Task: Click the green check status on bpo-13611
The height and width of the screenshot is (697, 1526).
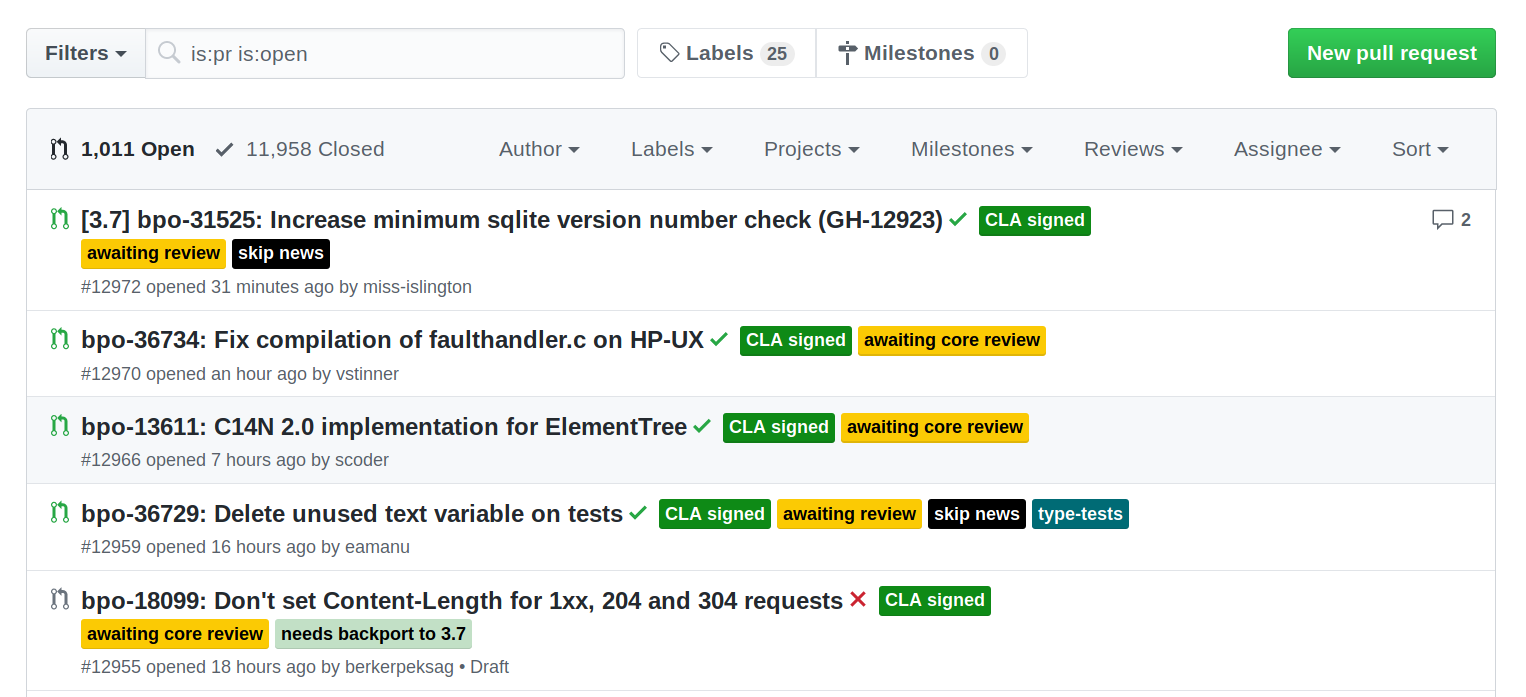Action: click(702, 427)
